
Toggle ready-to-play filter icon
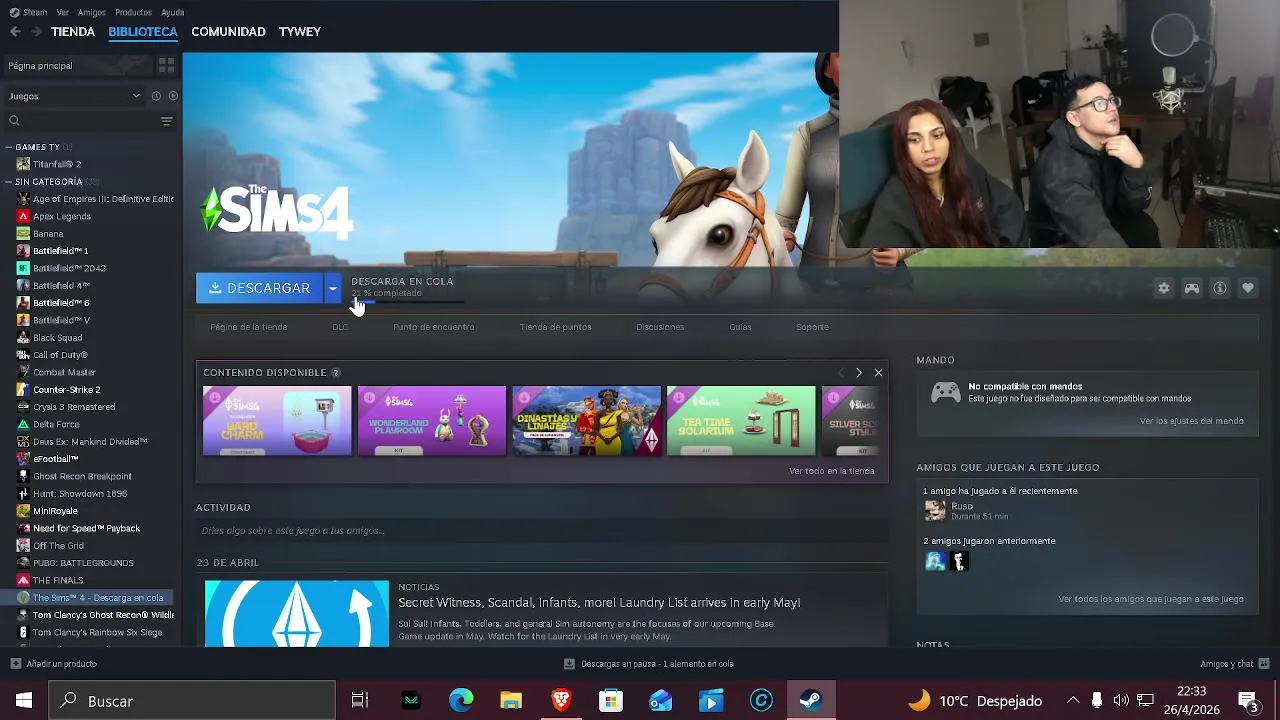(x=173, y=96)
